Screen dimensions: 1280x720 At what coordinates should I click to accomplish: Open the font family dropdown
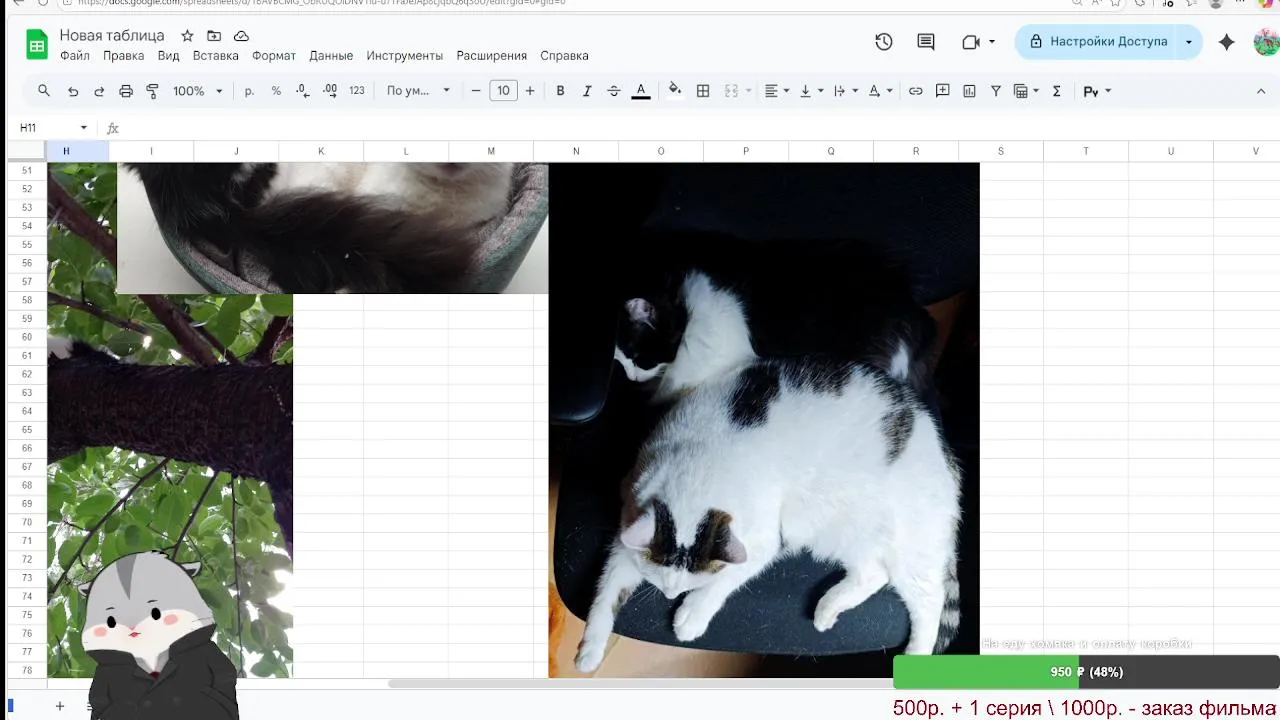click(x=418, y=91)
